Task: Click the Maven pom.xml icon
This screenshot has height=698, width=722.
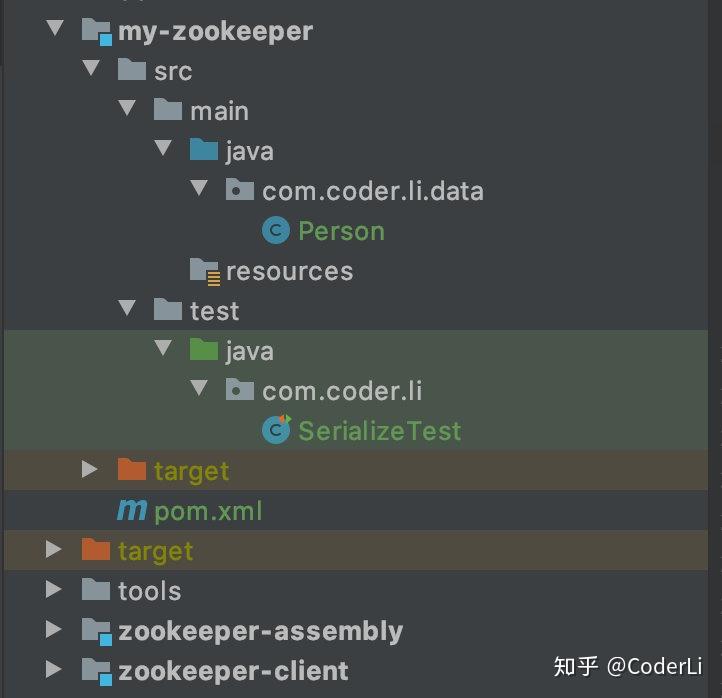Action: coord(132,511)
